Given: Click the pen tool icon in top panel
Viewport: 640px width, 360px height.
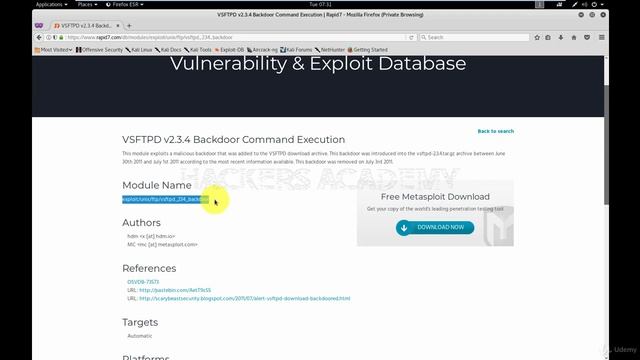Looking at the screenshot, I should (575, 4).
